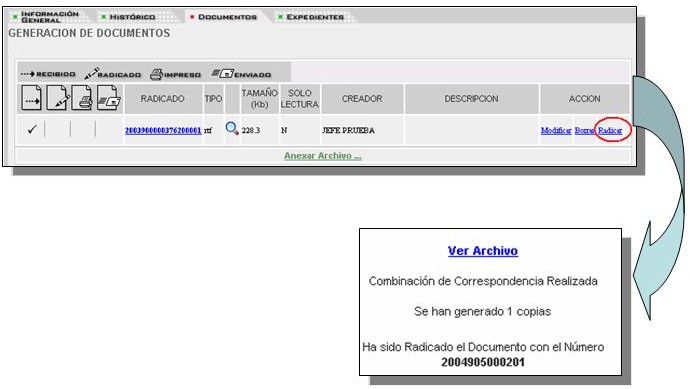The image size is (690, 389).
Task: Click the GENERACION DE DOCUMENTOS heading
Action: [x=89, y=33]
